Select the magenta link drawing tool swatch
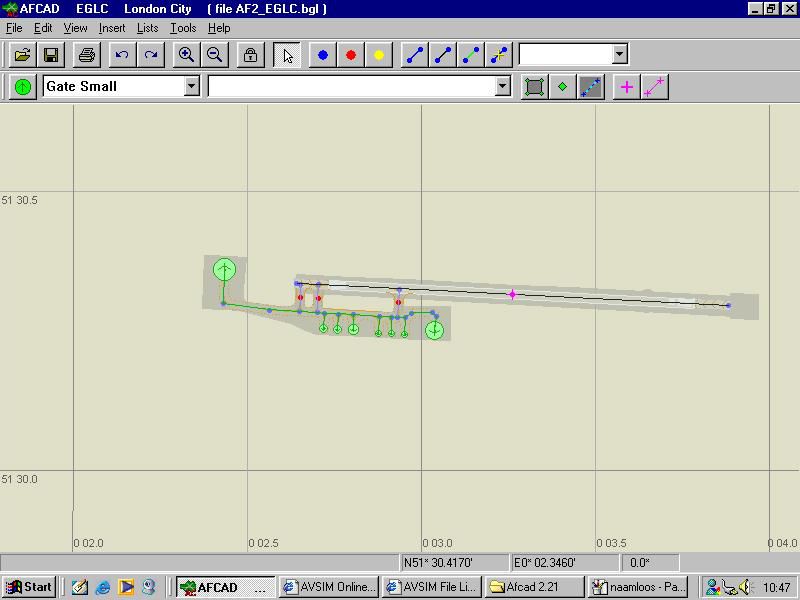The height and width of the screenshot is (600, 800). (x=652, y=87)
